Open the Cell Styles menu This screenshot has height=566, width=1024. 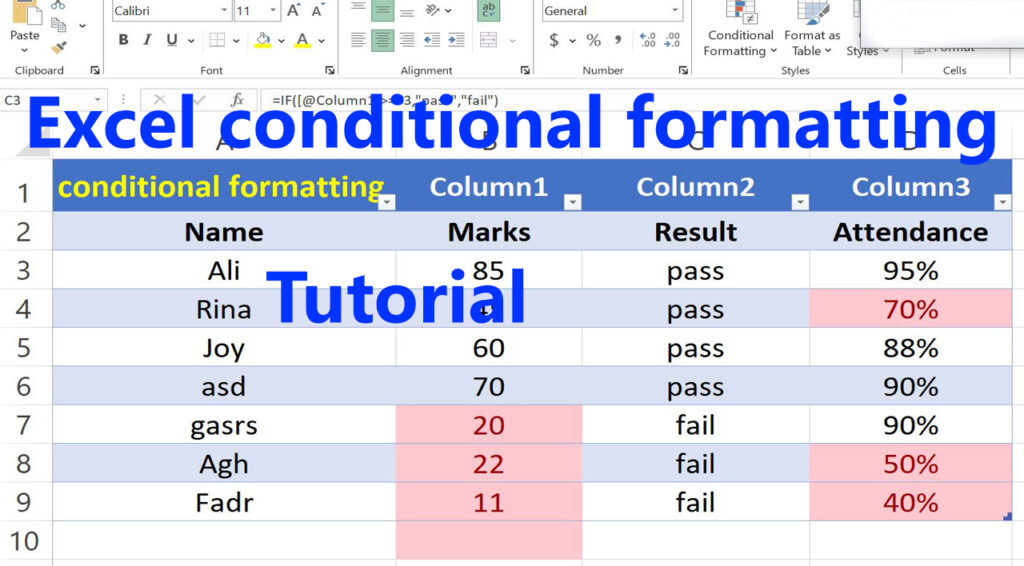pos(867,50)
